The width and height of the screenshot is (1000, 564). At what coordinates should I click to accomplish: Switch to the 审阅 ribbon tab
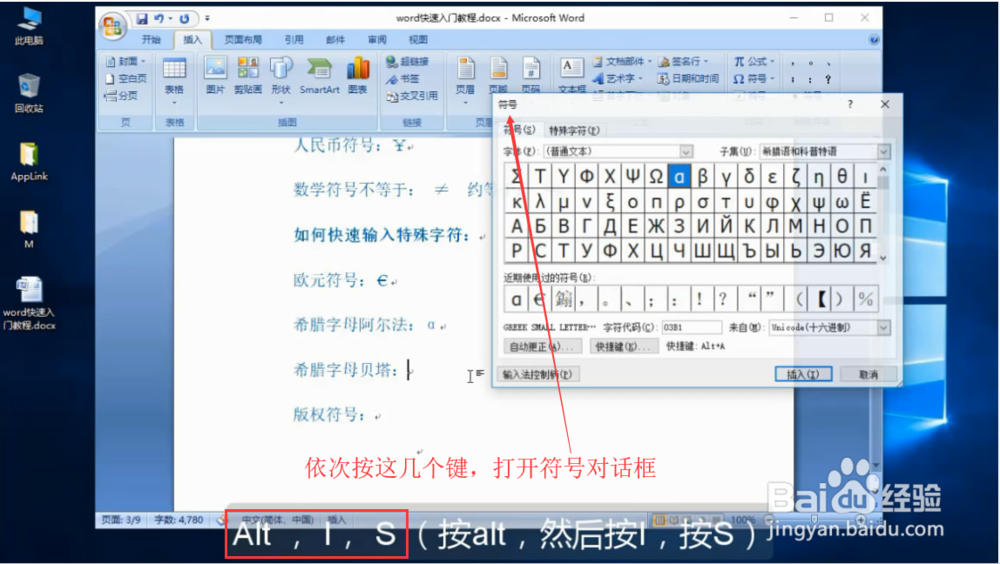[377, 40]
